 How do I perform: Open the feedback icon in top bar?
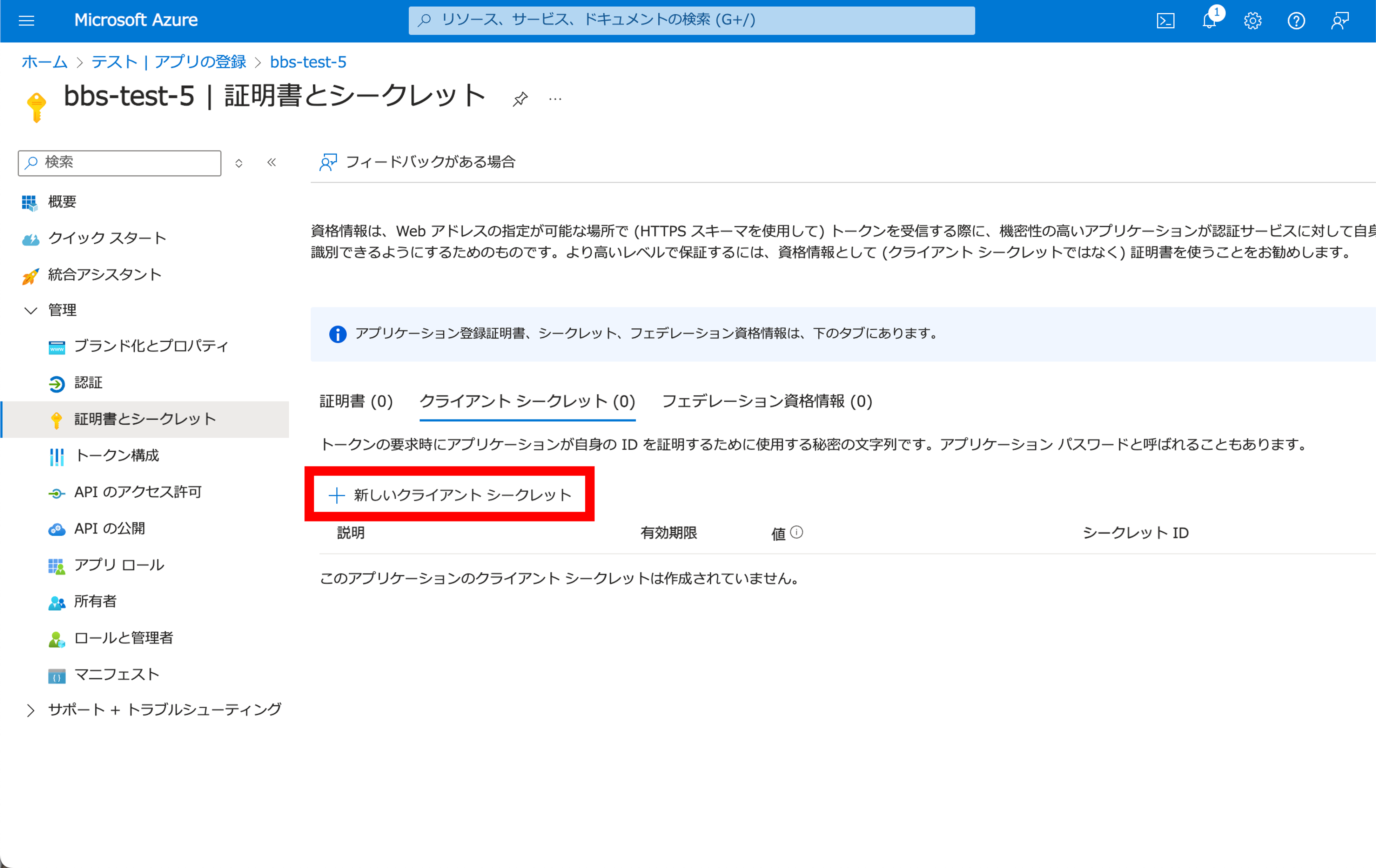coord(1340,21)
